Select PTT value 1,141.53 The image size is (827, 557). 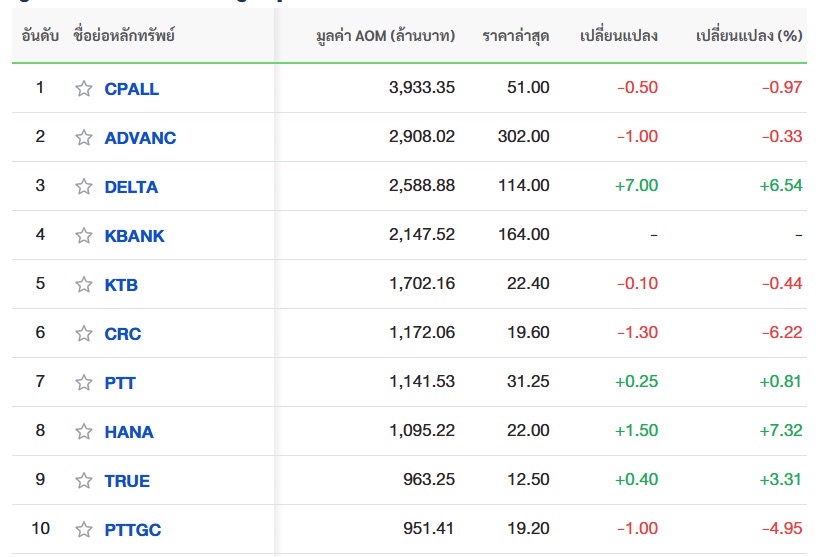422,382
